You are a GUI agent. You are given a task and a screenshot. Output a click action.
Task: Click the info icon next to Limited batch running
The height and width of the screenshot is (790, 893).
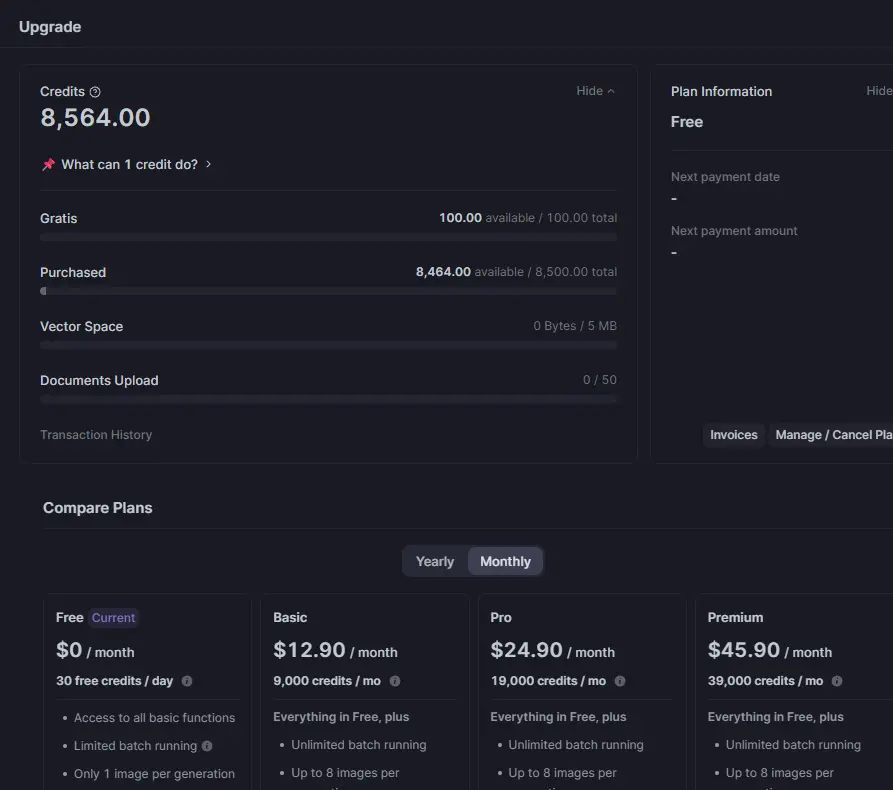[x=207, y=746]
